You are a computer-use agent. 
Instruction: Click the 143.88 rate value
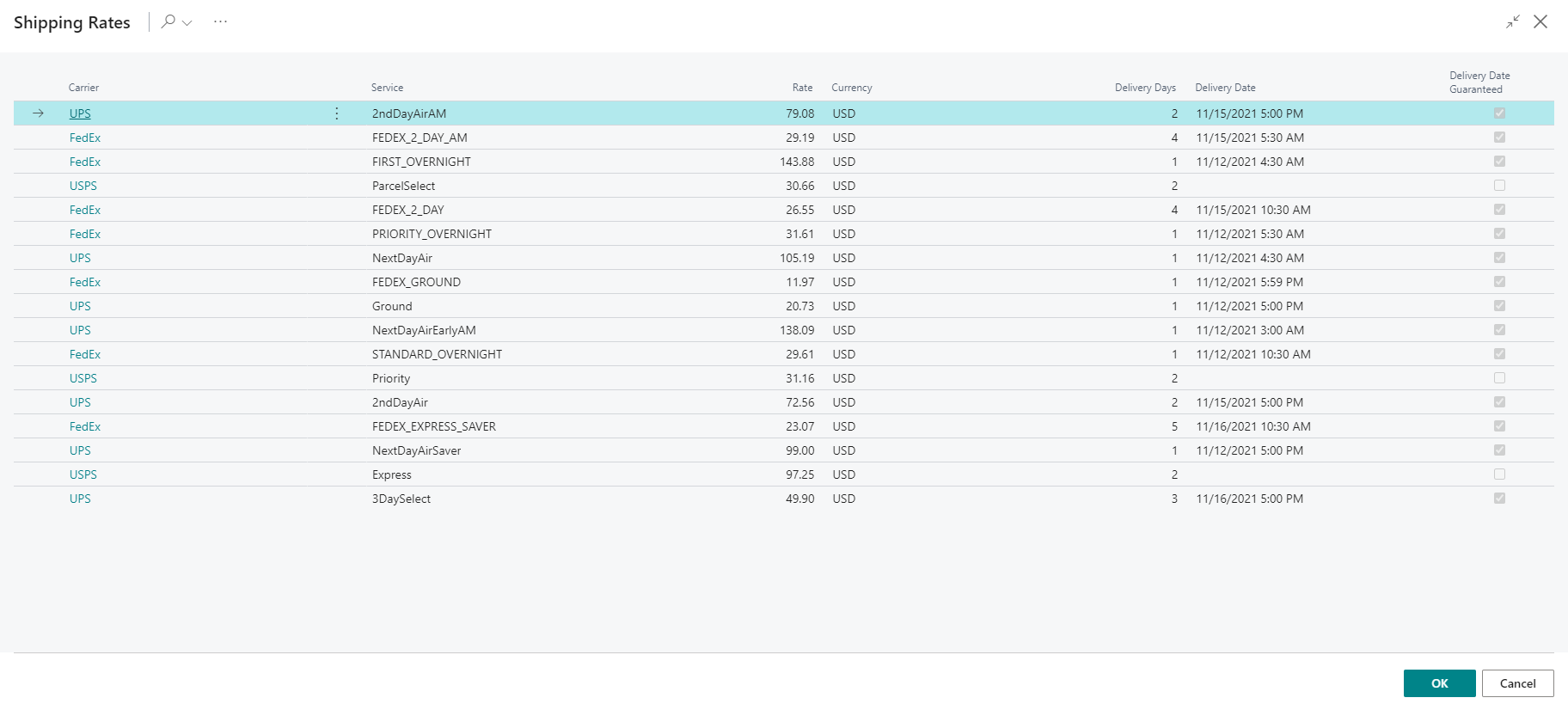[x=797, y=162]
